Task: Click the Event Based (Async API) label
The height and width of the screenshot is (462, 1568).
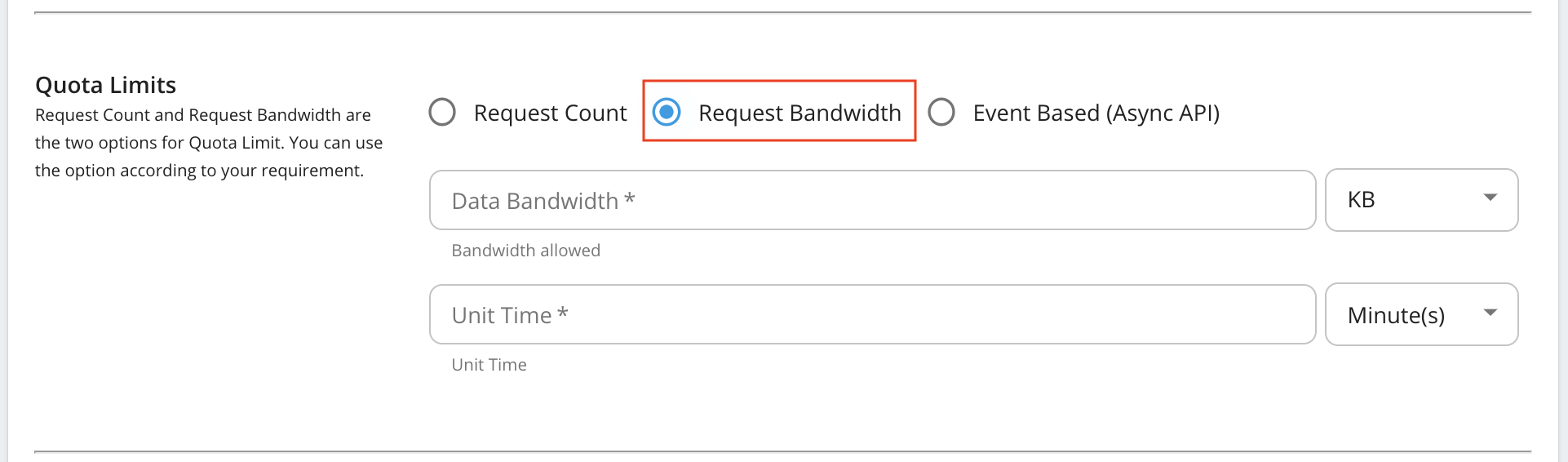Action: (x=1096, y=113)
